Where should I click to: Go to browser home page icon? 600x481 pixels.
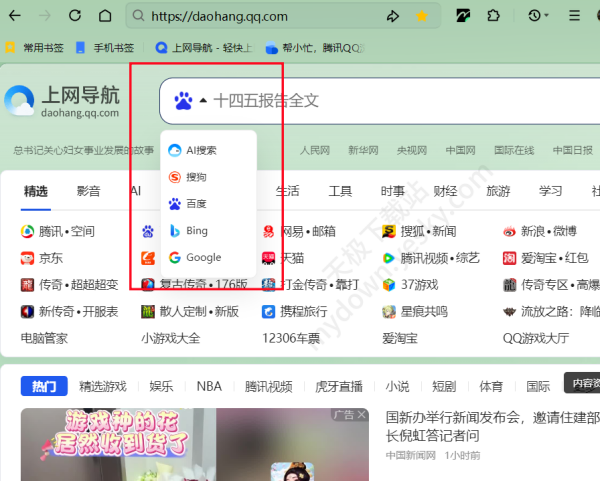click(x=105, y=16)
